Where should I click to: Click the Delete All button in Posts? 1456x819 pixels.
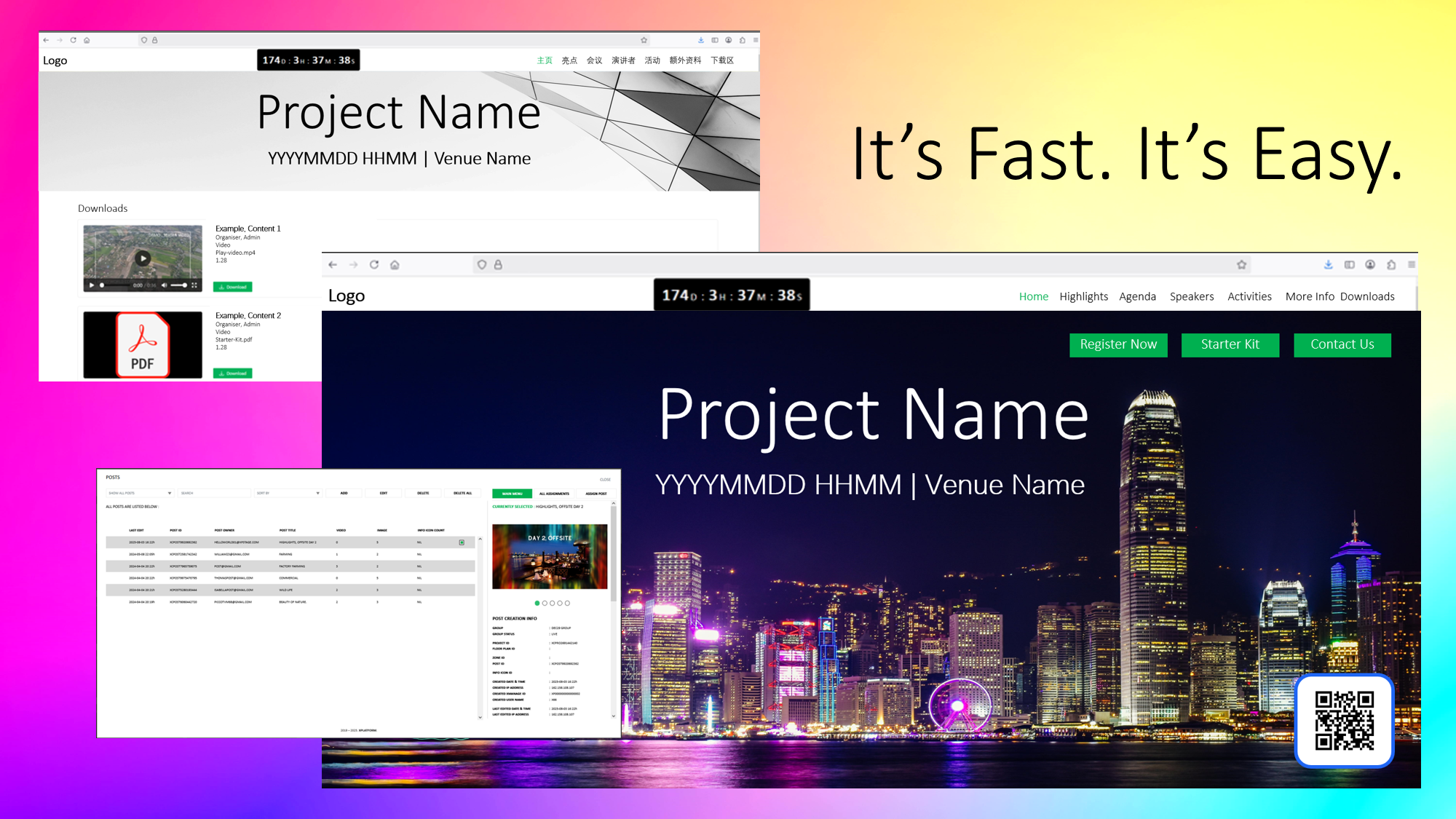462,493
